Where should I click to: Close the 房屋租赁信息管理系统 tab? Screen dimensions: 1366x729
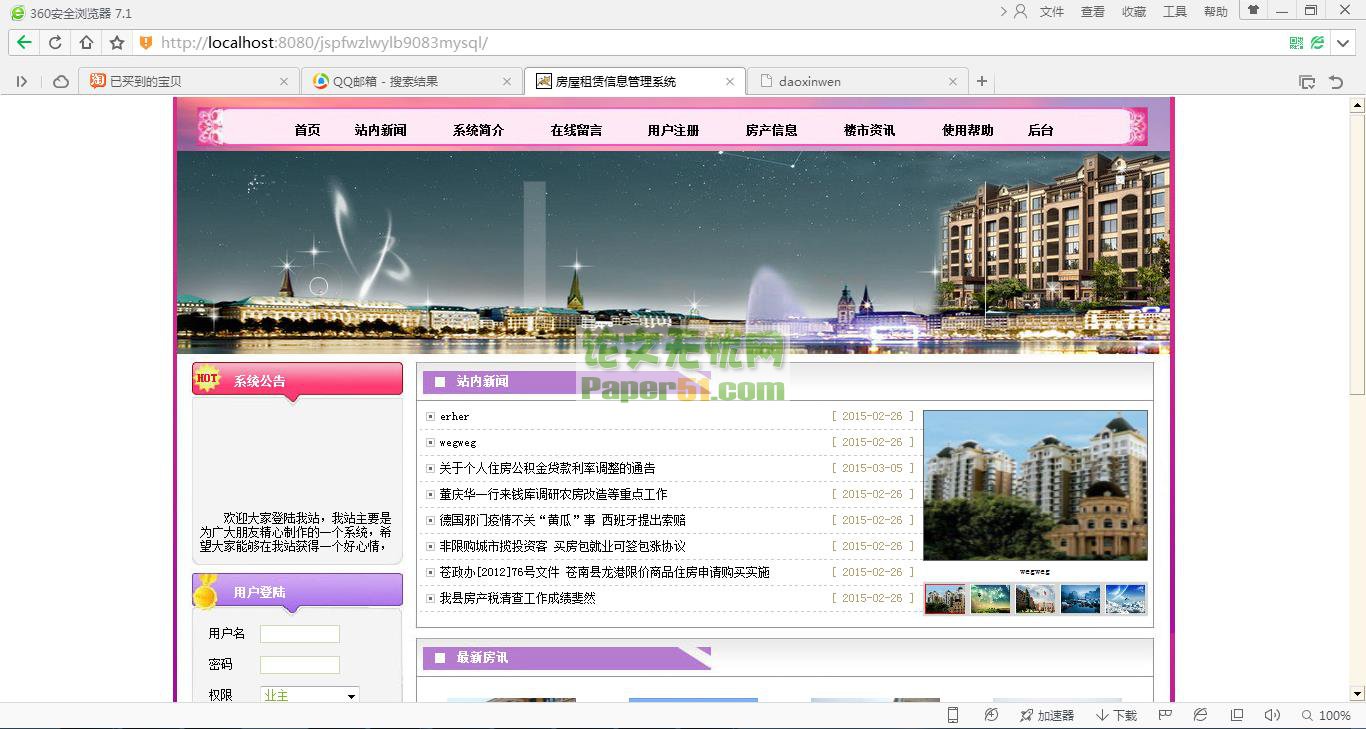coord(730,82)
